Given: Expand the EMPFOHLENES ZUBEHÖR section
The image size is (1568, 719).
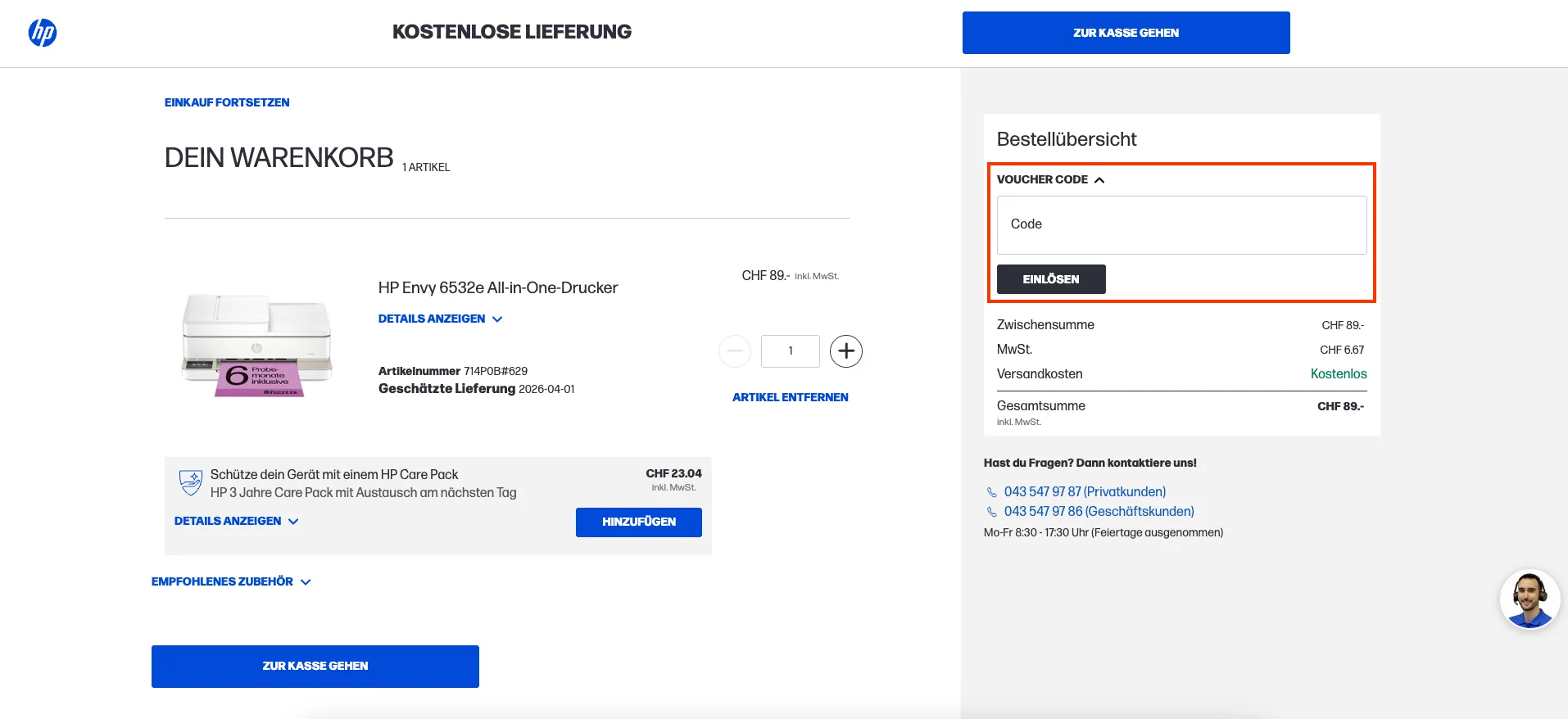Looking at the screenshot, I should pyautogui.click(x=231, y=581).
